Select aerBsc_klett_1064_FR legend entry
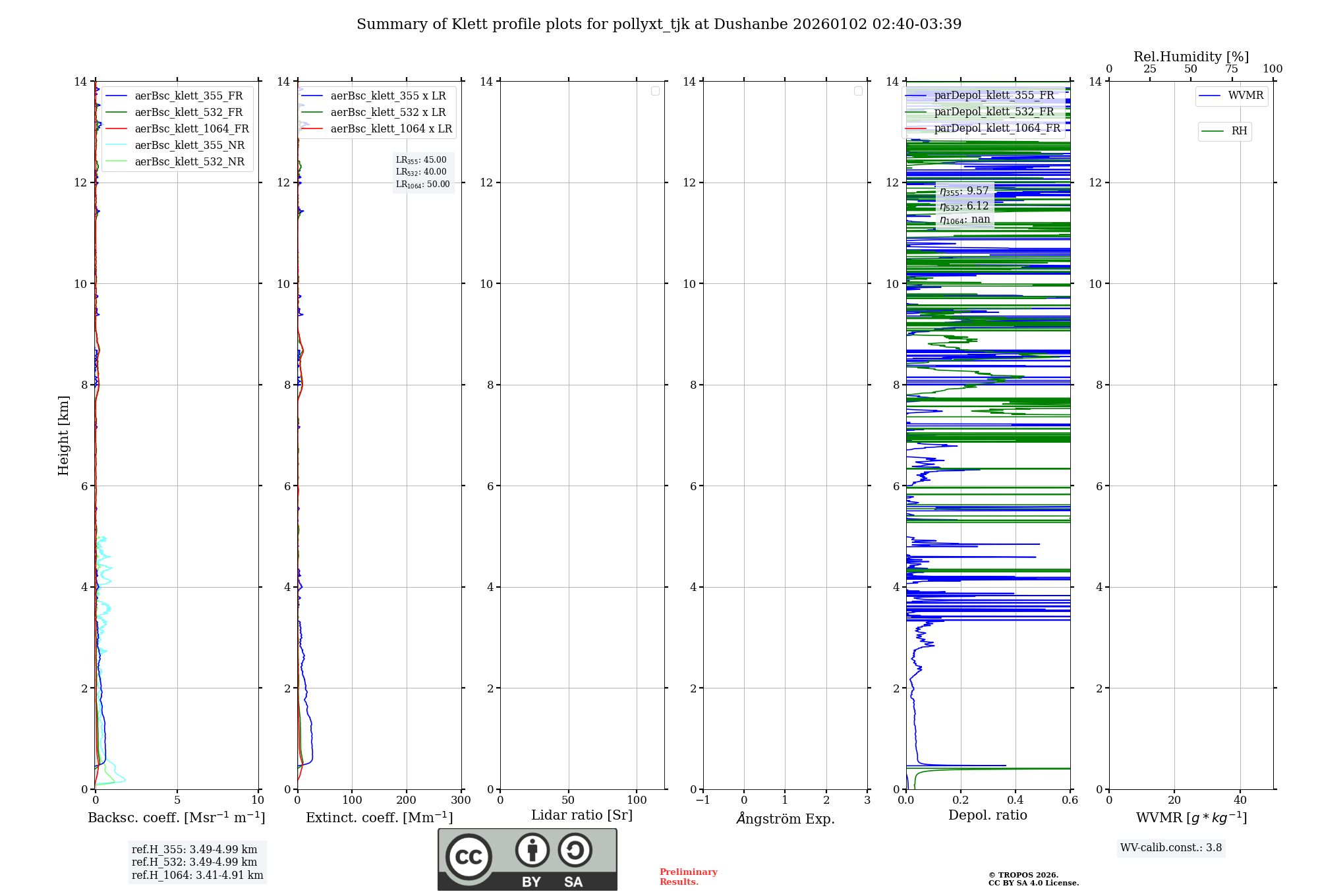The image size is (1318, 896). tap(191, 128)
